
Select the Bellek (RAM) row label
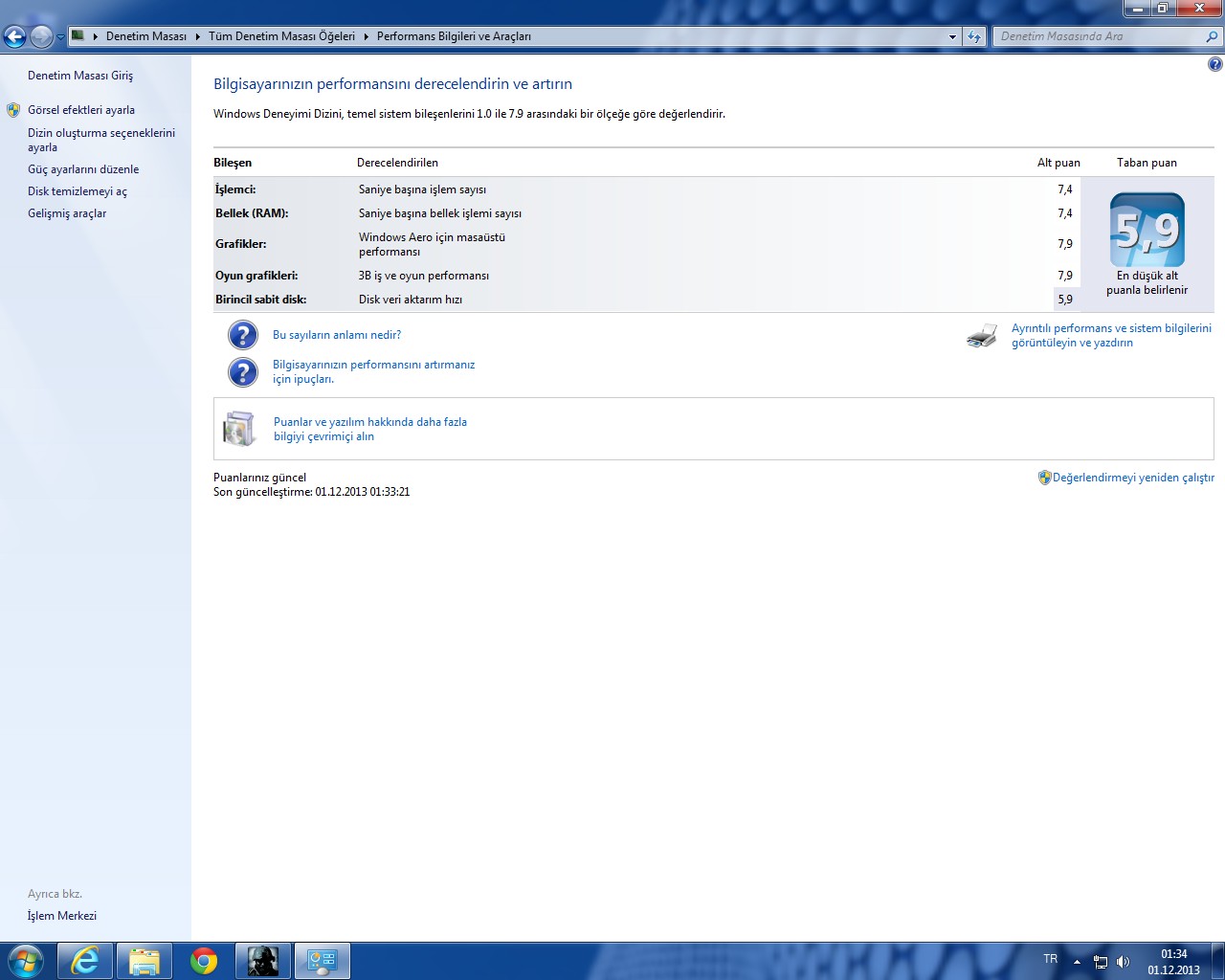click(x=252, y=213)
